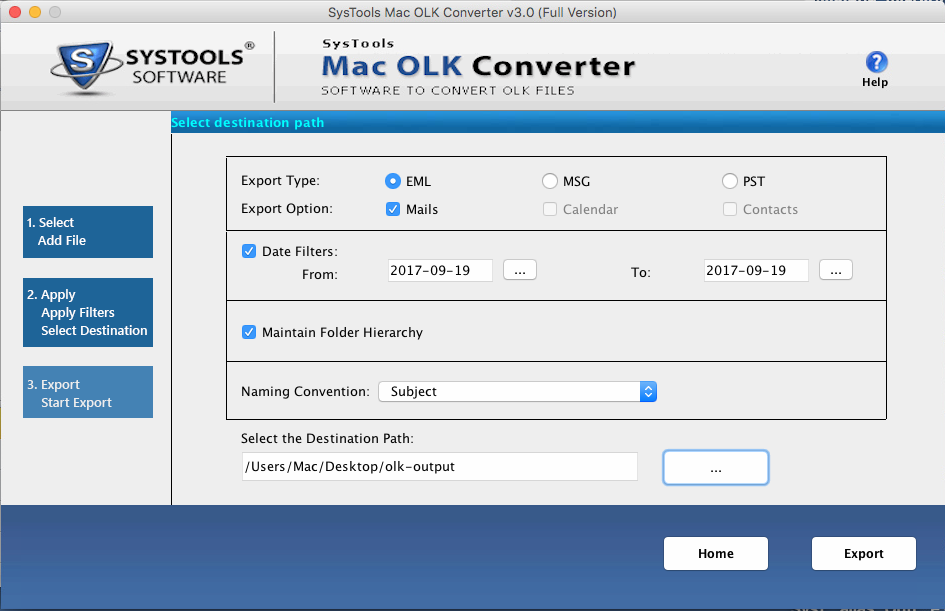Click the Export Option label
This screenshot has width=946, height=611.
pyautogui.click(x=287, y=209)
